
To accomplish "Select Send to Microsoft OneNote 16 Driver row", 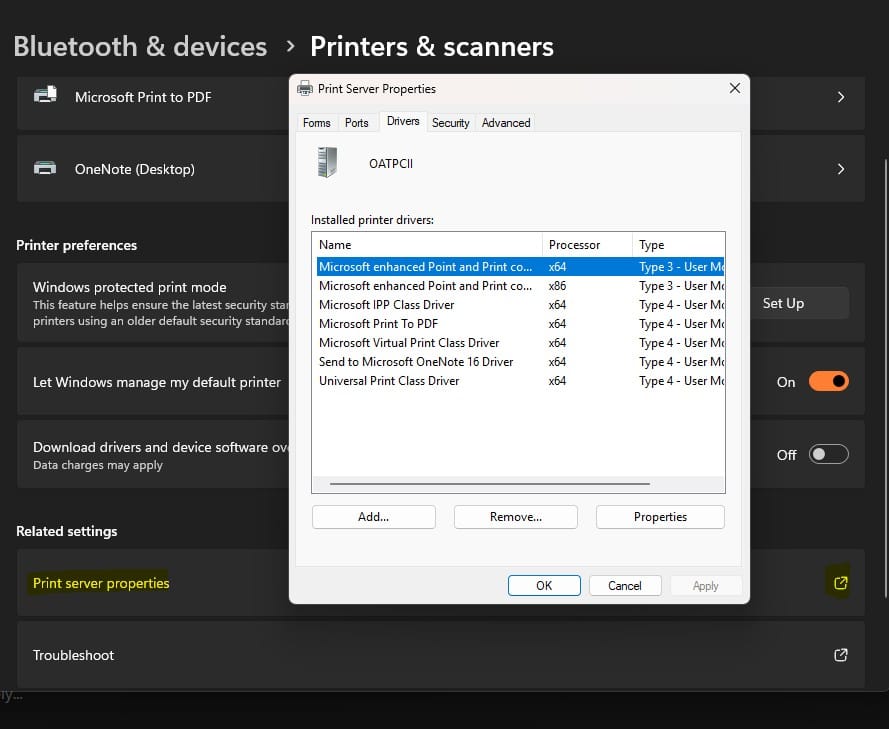I will point(520,362).
